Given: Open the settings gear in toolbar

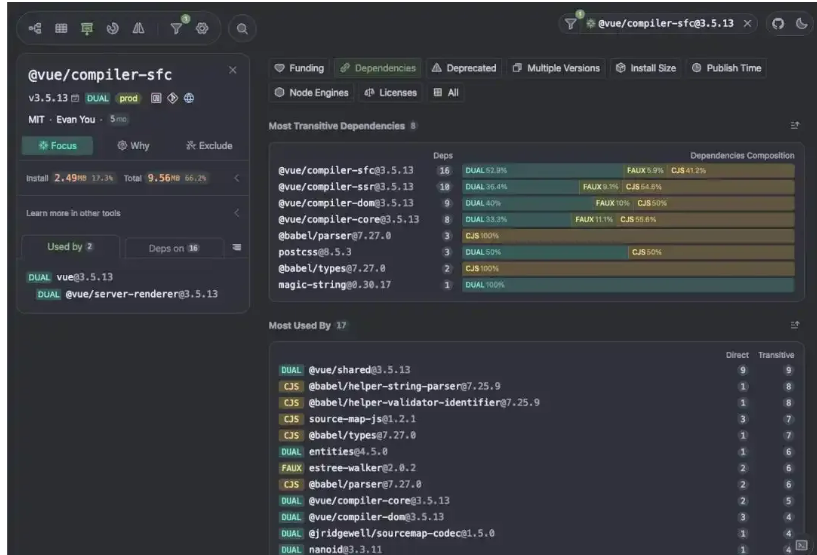Looking at the screenshot, I should 202,29.
